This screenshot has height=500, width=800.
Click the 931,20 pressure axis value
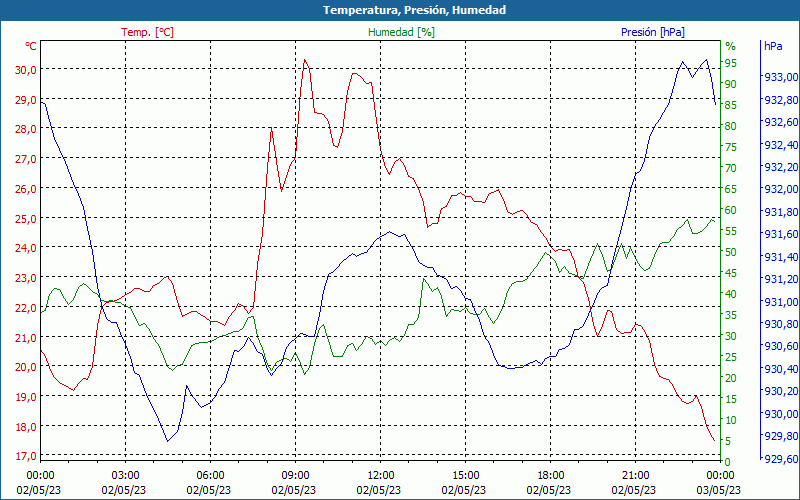coord(780,279)
